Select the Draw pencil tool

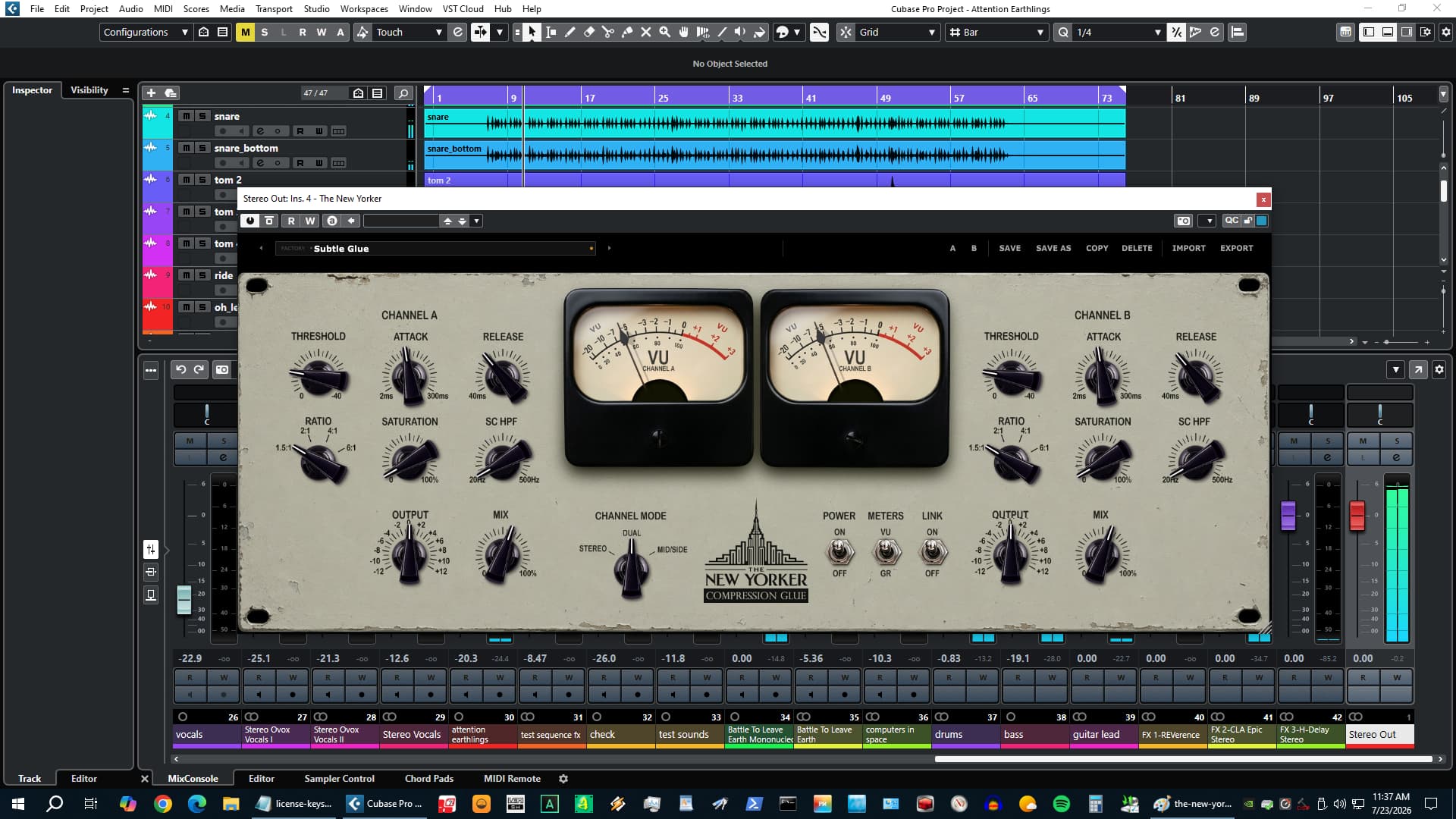(570, 32)
